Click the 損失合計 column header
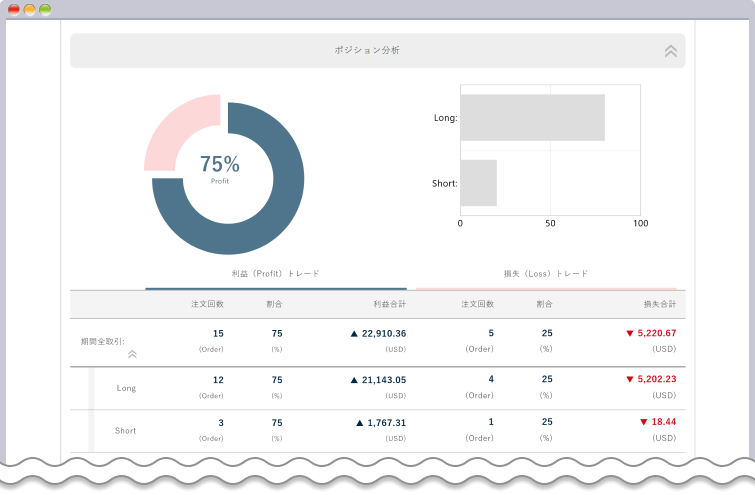The width and height of the screenshot is (755, 495). tap(659, 303)
